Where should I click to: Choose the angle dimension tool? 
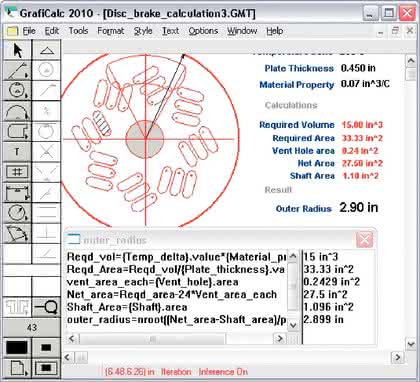tap(17, 233)
